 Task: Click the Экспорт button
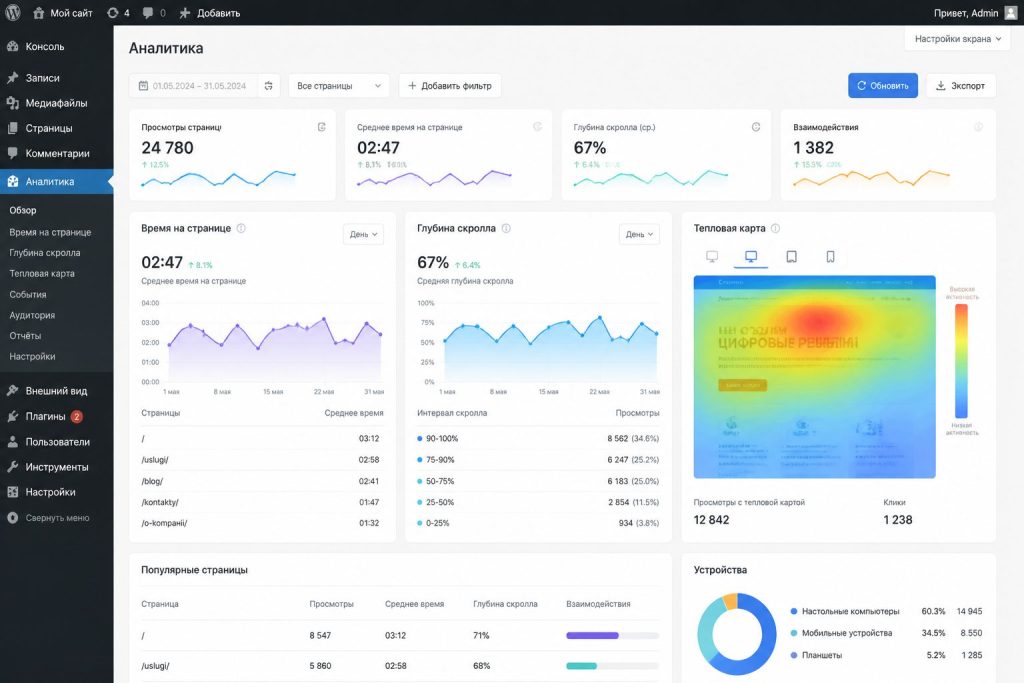(x=961, y=86)
